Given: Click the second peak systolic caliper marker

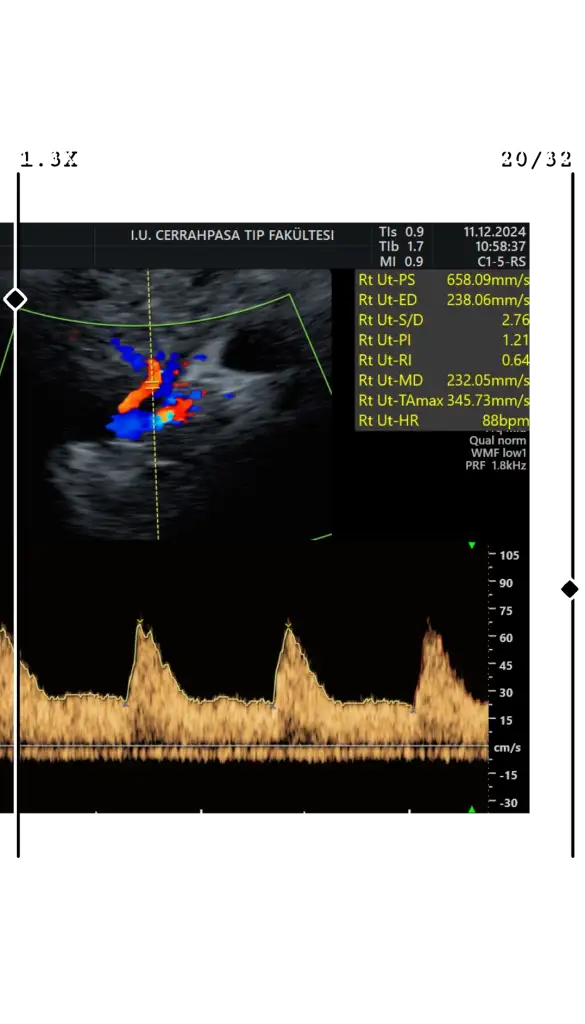Looking at the screenshot, I should [288, 625].
